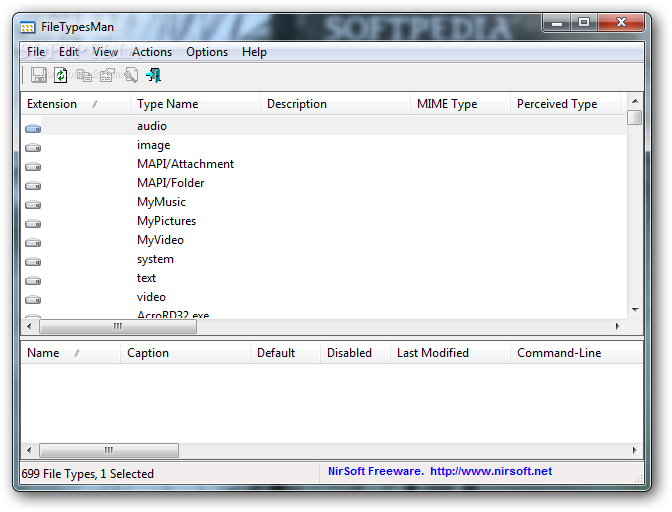This screenshot has width=672, height=512.
Task: Click the icon beside text row
Action: pyautogui.click(x=33, y=281)
